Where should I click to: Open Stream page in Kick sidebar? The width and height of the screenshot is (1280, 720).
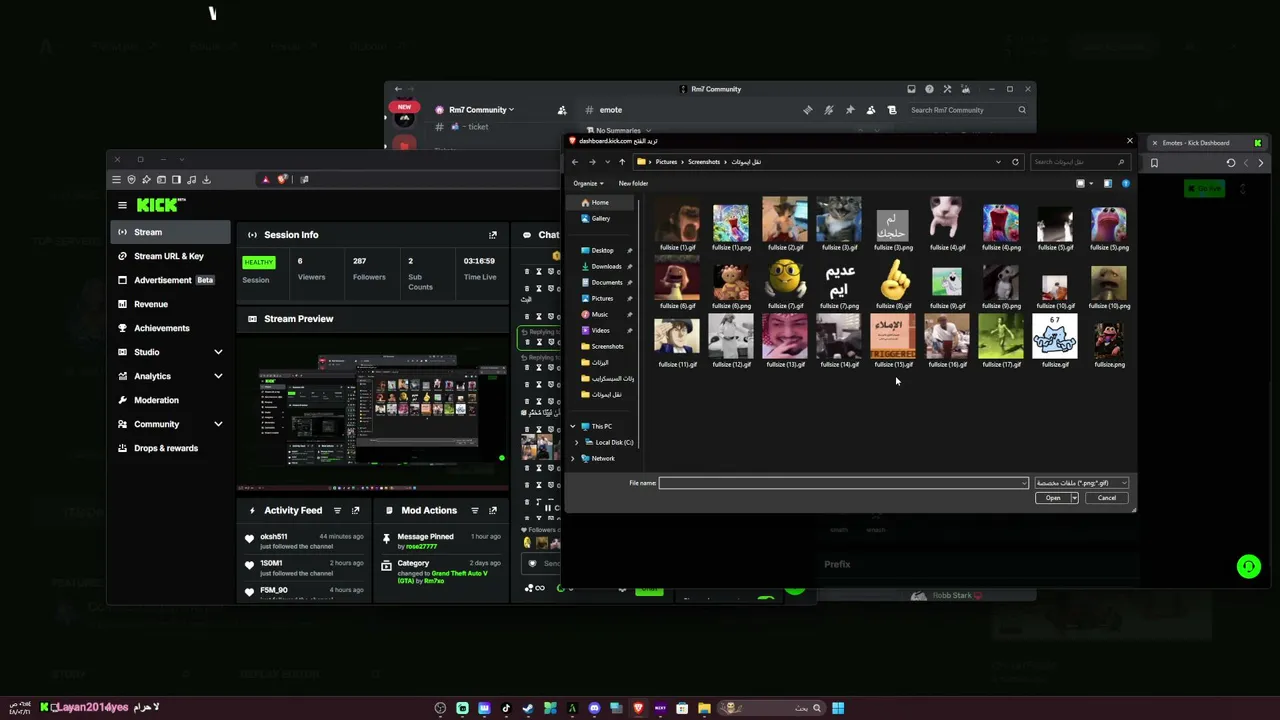171,232
